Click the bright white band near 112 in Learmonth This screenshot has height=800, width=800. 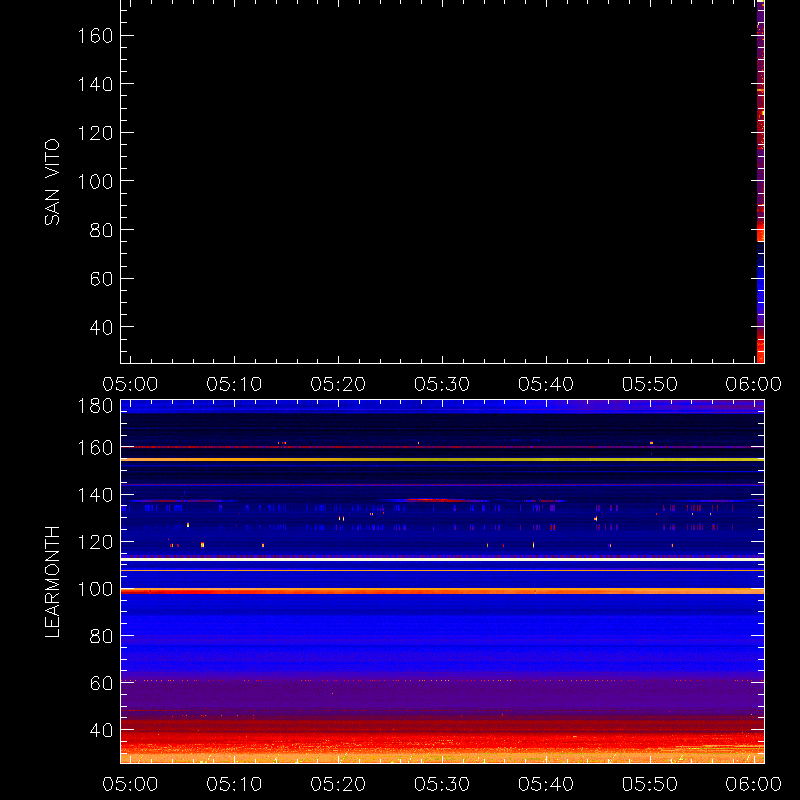[442, 560]
